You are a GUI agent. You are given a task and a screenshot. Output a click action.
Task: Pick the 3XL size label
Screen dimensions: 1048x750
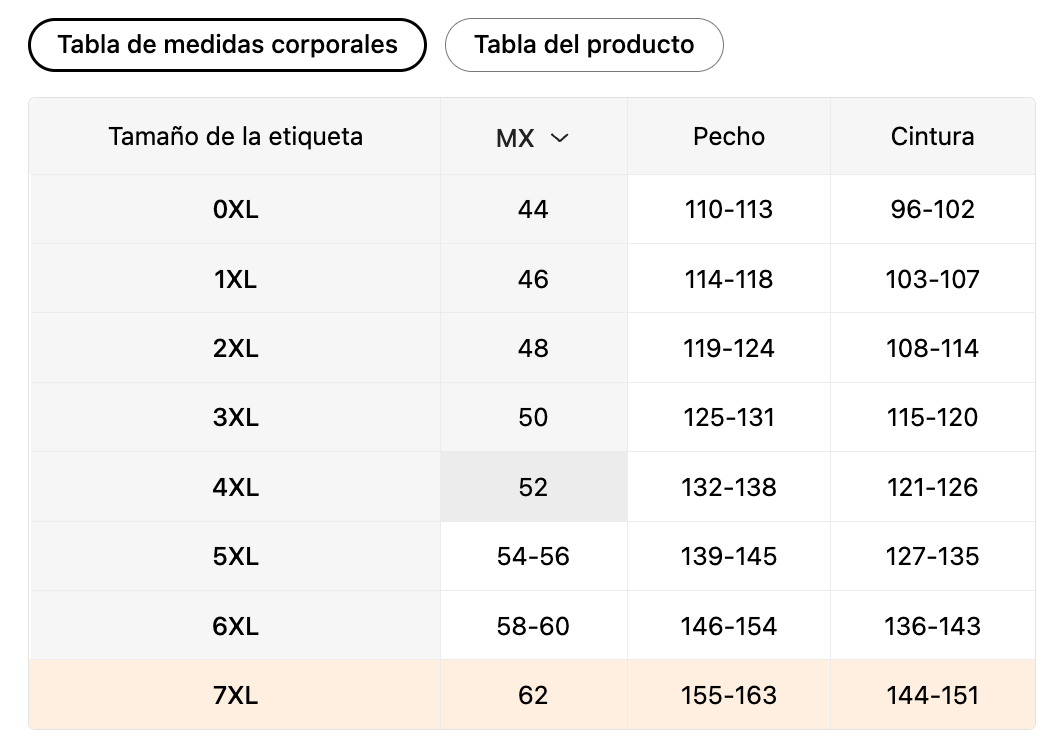[x=235, y=417]
